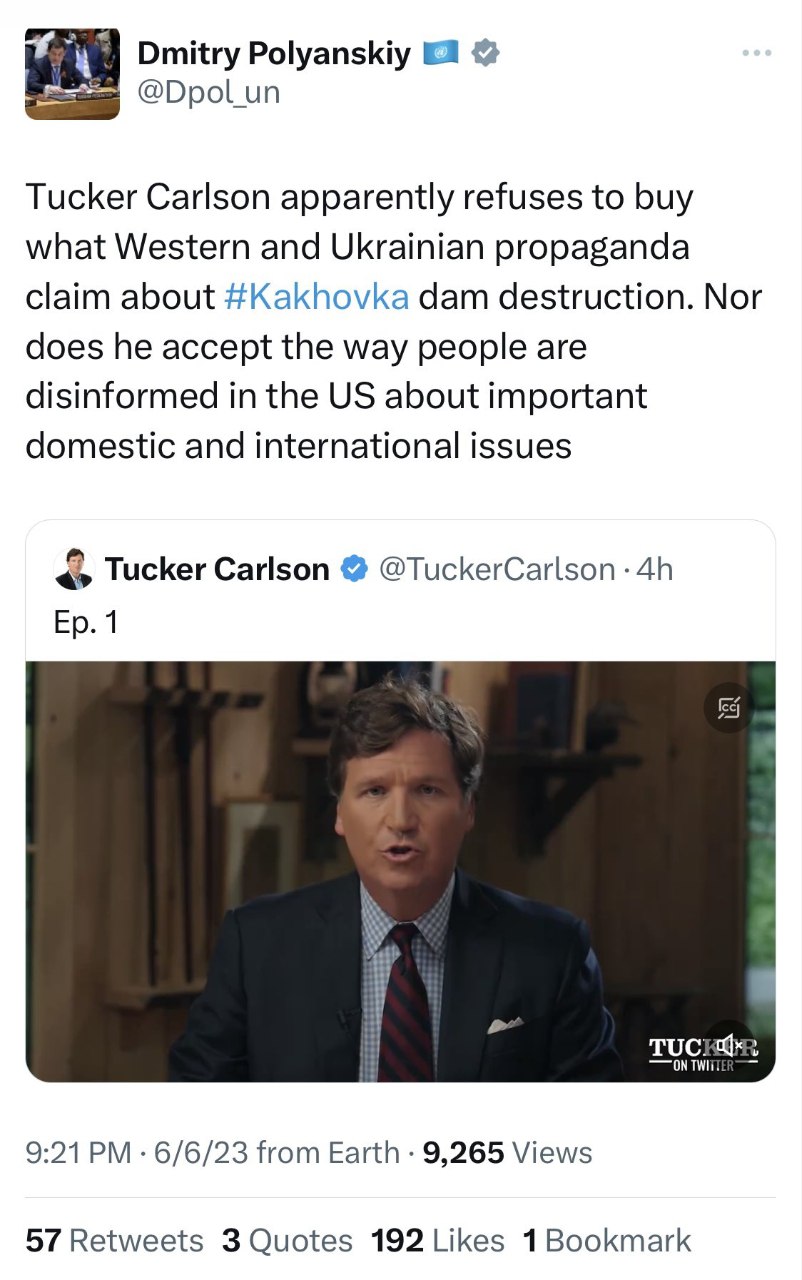Screen dimensions: 802x1280
Task: Unmute the video with the speaker icon
Action: pyautogui.click(x=730, y=1045)
